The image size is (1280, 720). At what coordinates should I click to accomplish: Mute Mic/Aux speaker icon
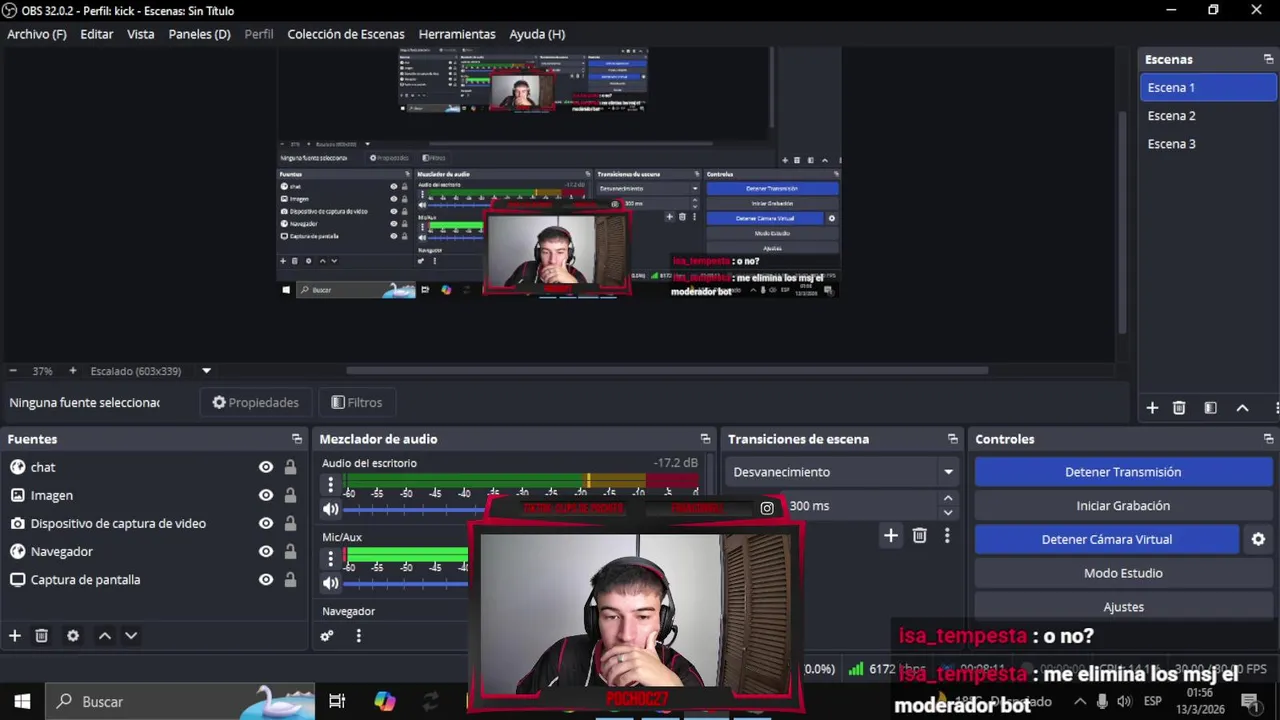(330, 583)
